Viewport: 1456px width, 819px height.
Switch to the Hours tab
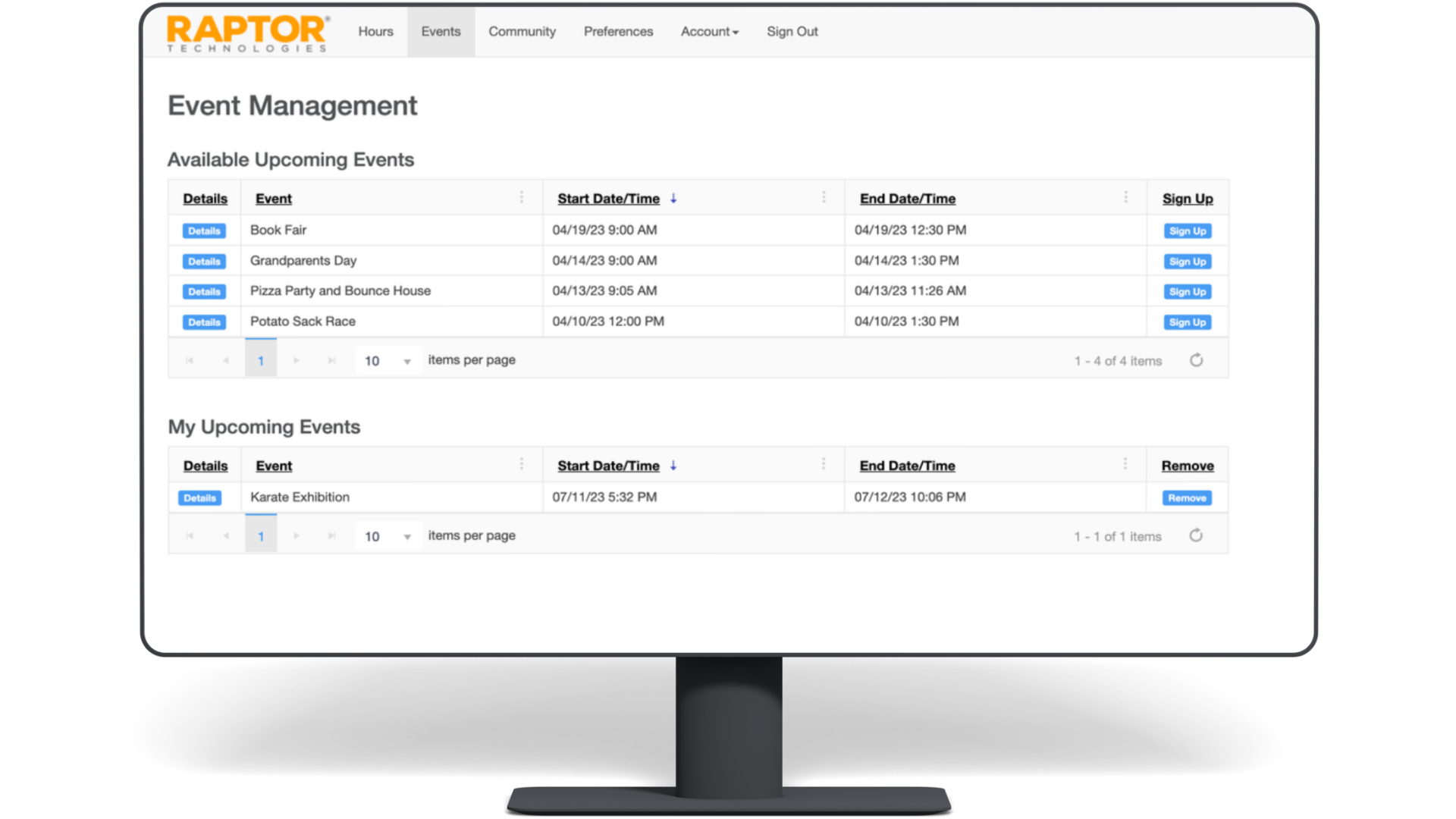point(375,32)
